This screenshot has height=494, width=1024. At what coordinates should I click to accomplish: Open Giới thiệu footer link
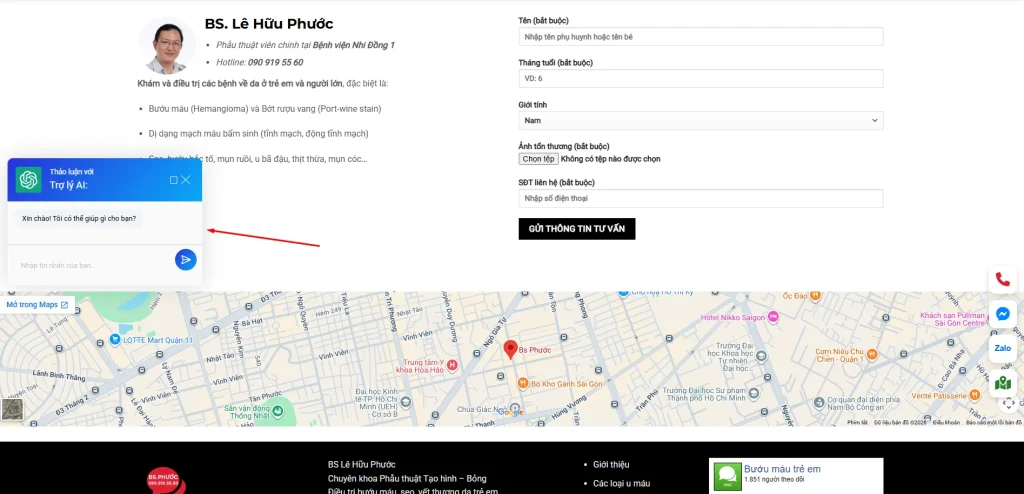click(611, 465)
